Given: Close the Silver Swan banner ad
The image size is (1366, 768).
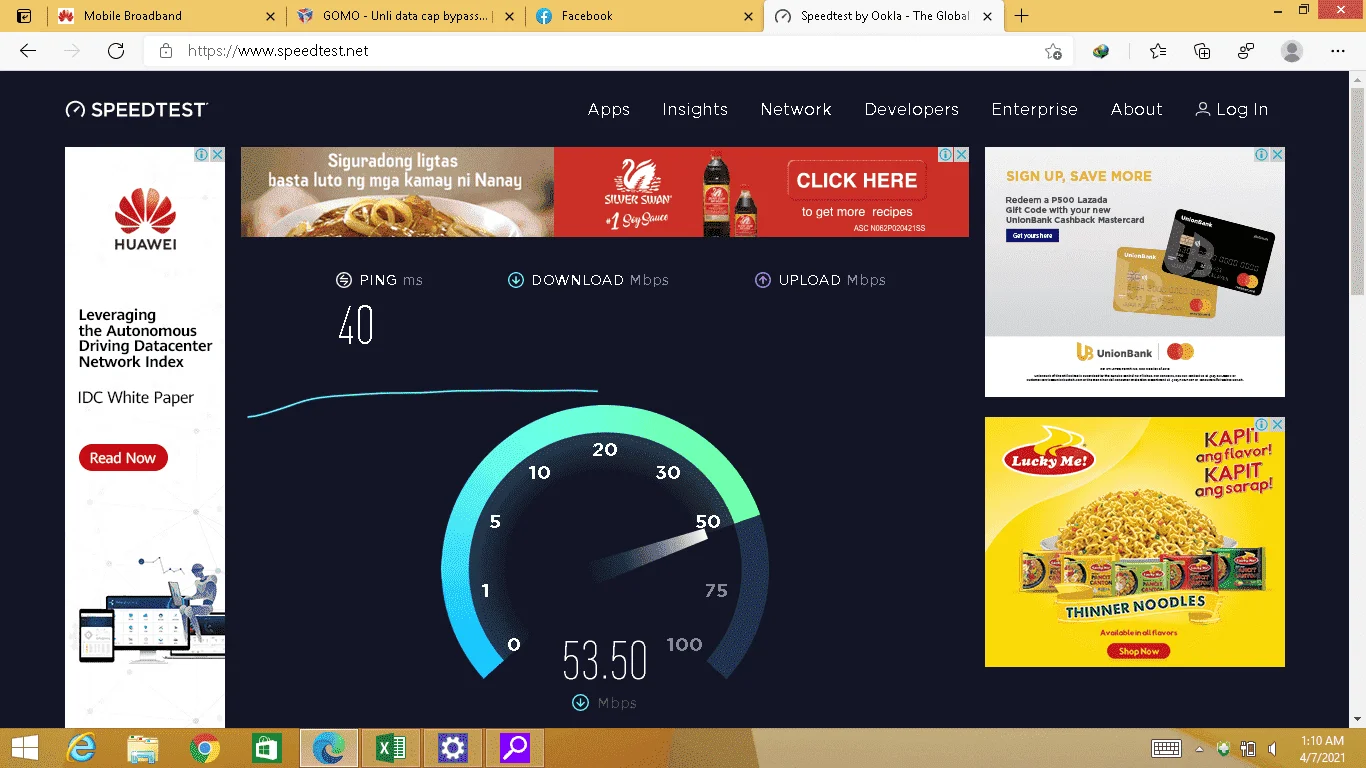Looking at the screenshot, I should pos(961,155).
